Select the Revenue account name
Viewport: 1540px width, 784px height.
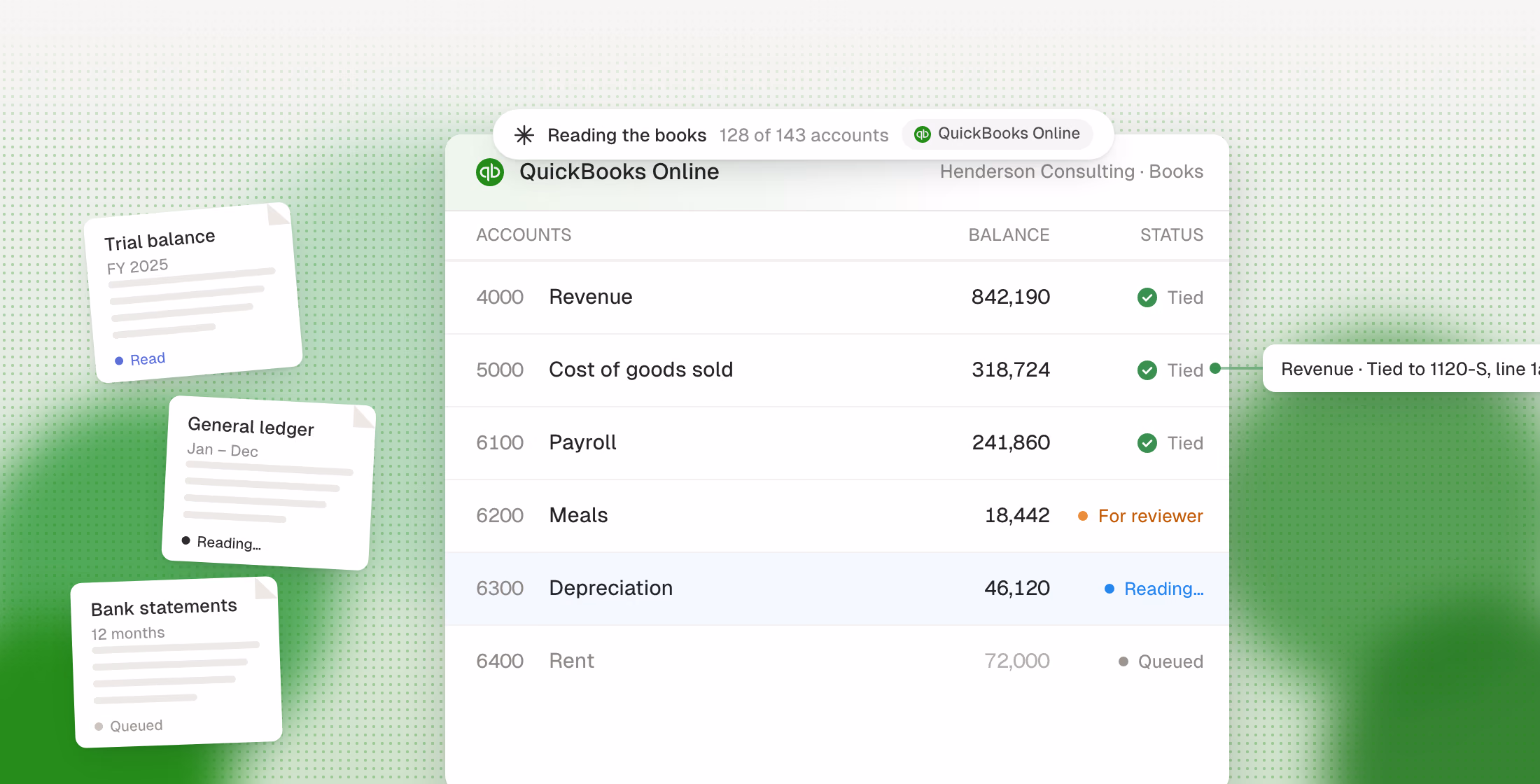click(x=591, y=297)
